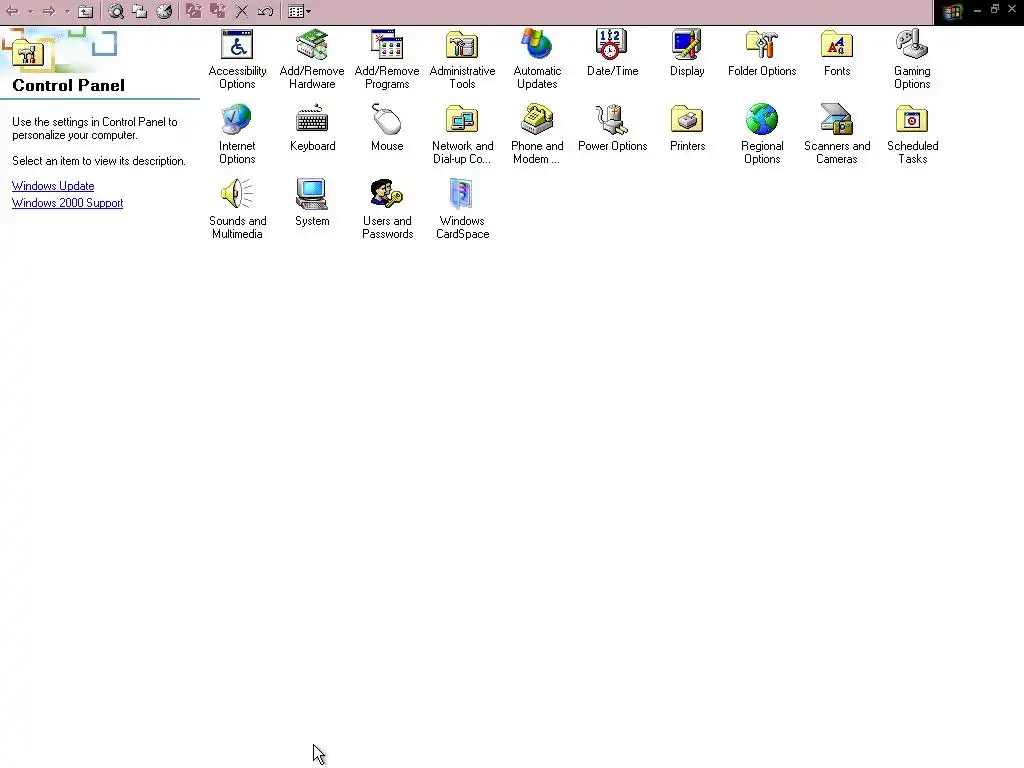
Task: Expand the Back history dropdown arrow
Action: click(x=30, y=11)
